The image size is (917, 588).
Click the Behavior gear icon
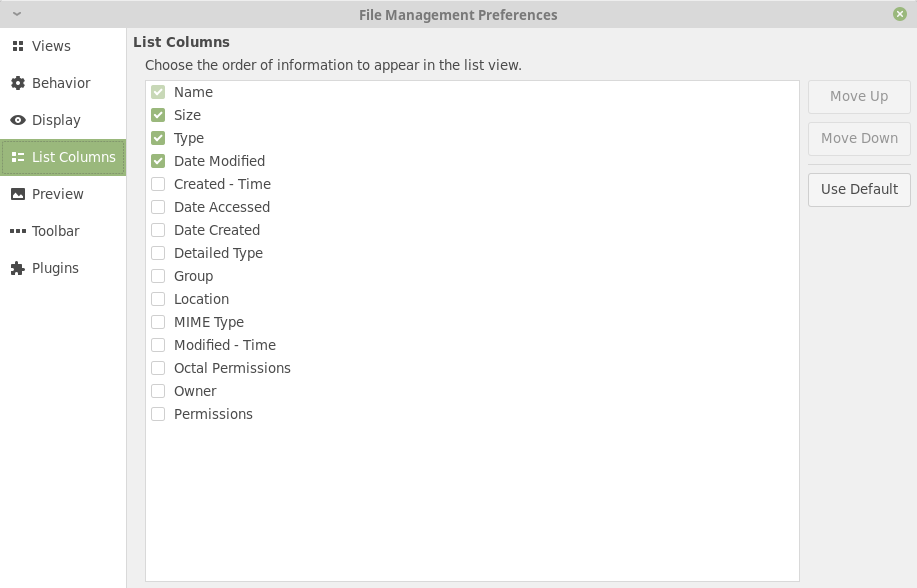click(x=17, y=83)
